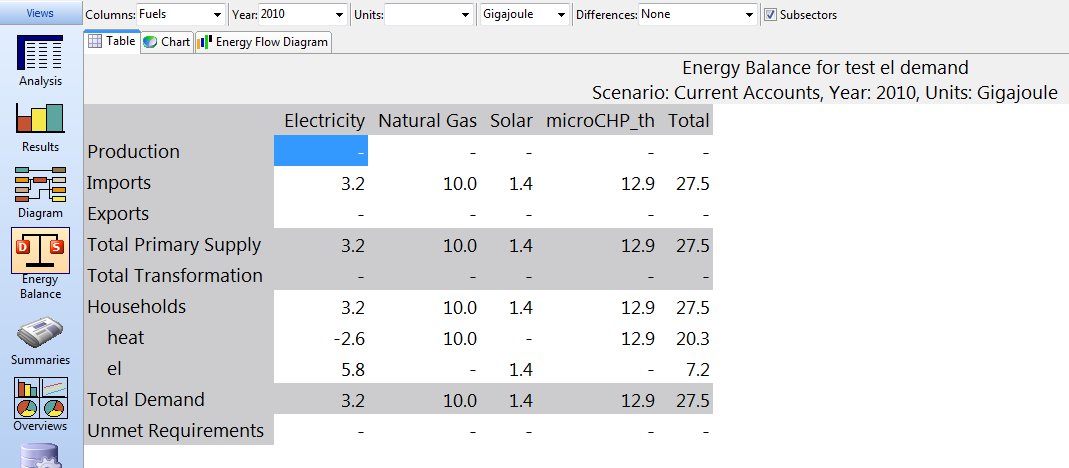Click the Scenario: Current Accounts subtitle line
Screen dimensions: 1069x468
(x=825, y=92)
